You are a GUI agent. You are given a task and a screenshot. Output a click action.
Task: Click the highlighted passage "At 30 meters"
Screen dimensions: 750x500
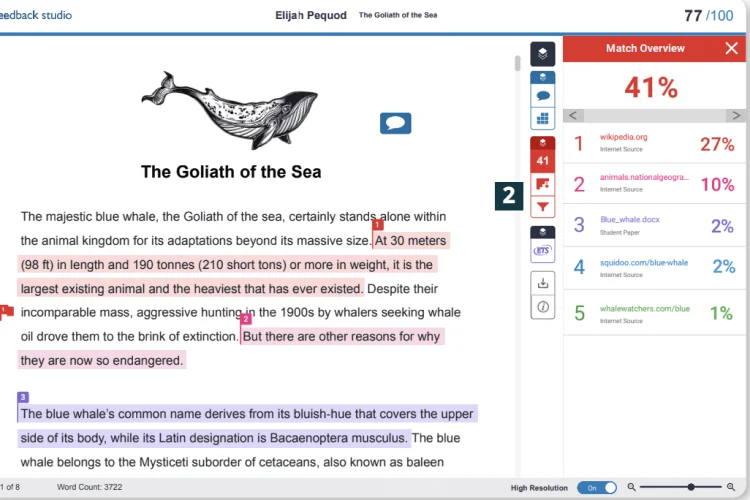410,241
